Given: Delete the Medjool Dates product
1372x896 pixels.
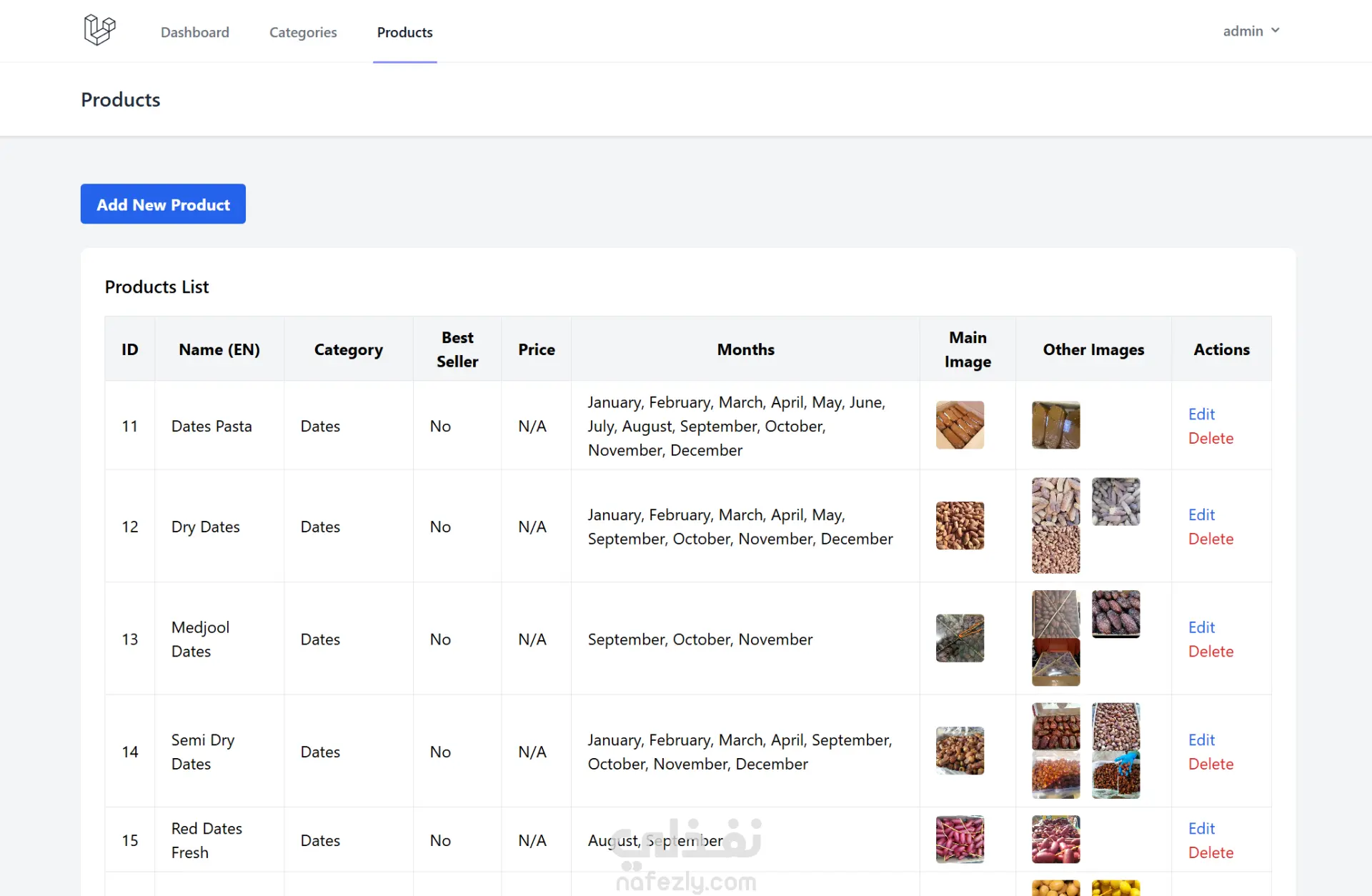Looking at the screenshot, I should click(1211, 651).
